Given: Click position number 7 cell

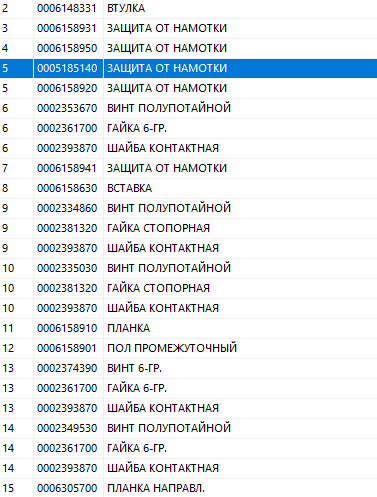Looking at the screenshot, I should coord(16,168).
